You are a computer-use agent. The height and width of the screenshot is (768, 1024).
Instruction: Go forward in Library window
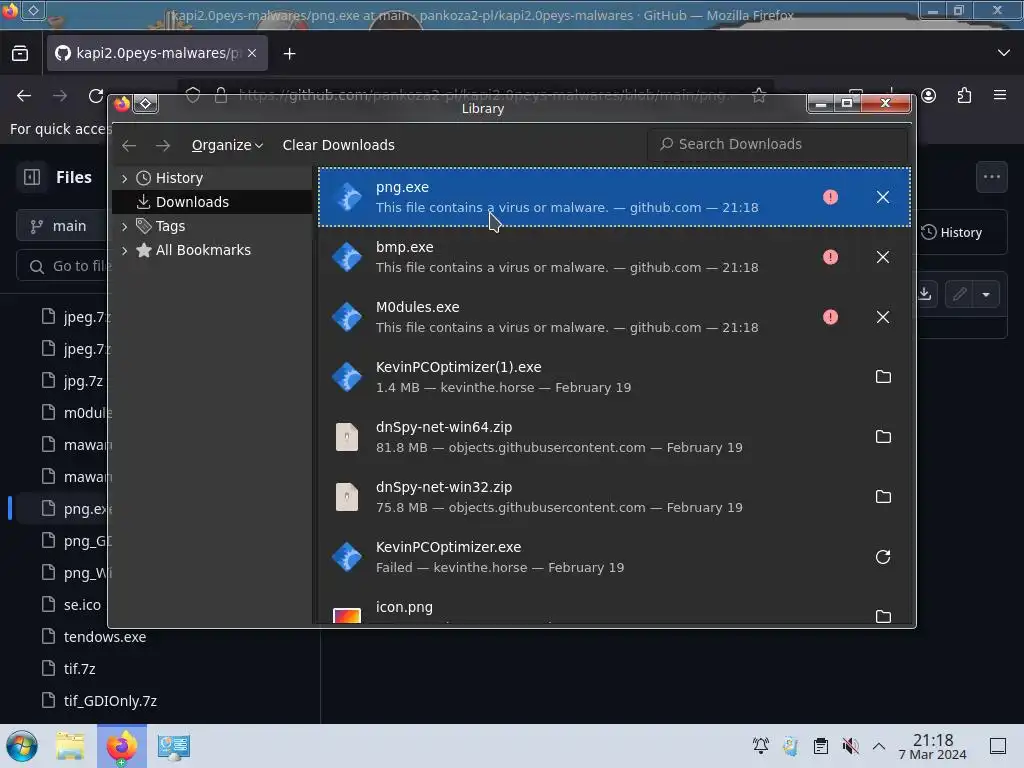163,146
